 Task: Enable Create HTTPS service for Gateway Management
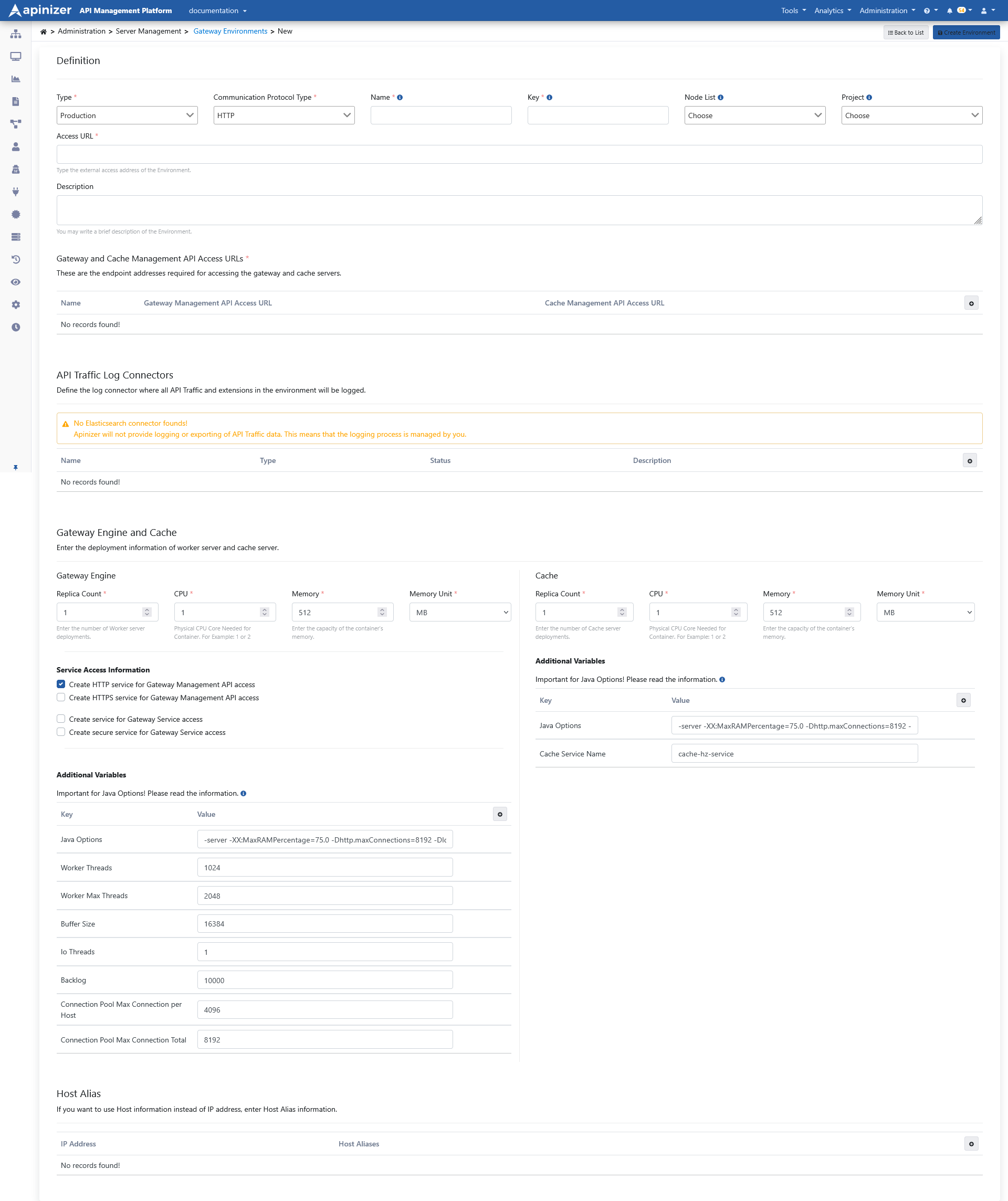pos(61,697)
